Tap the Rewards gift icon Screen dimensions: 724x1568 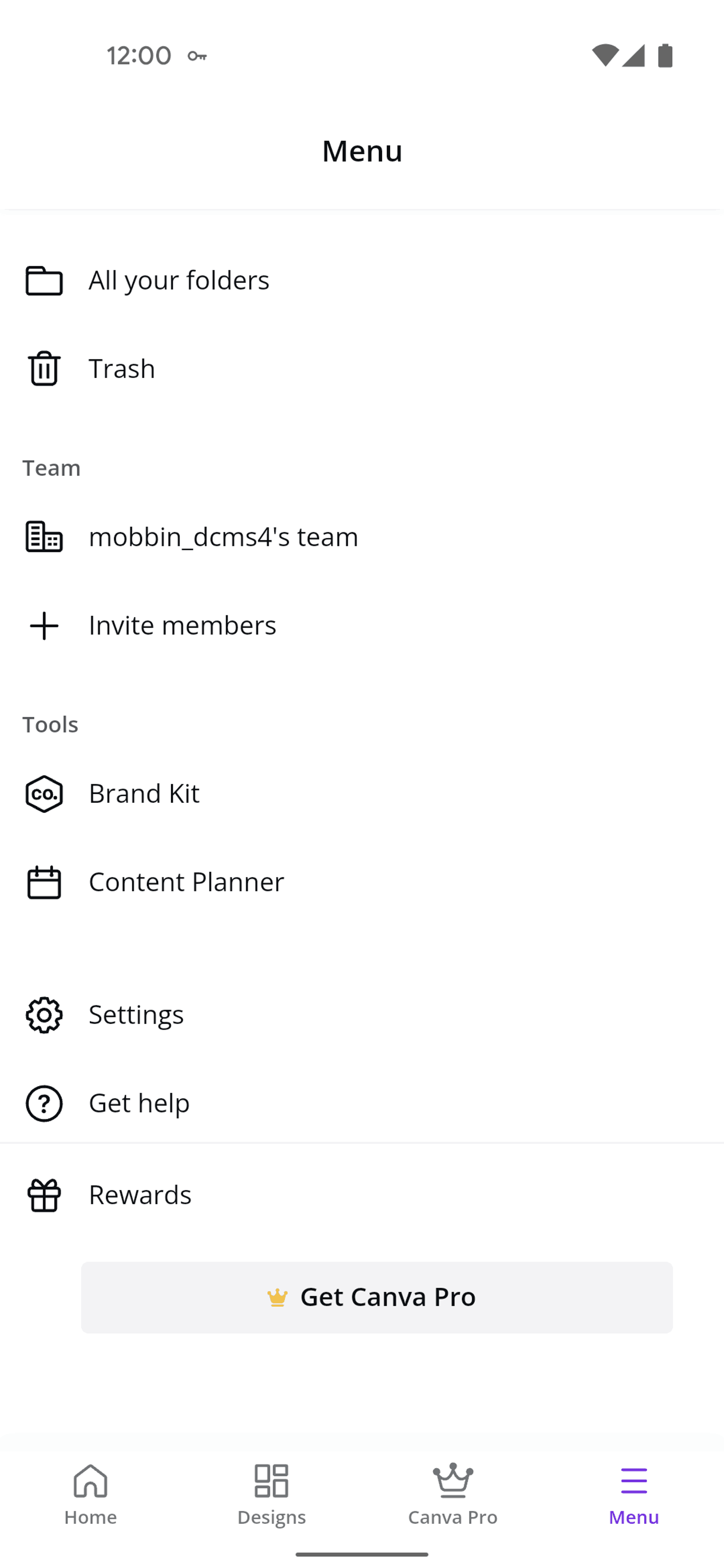[x=44, y=1195]
